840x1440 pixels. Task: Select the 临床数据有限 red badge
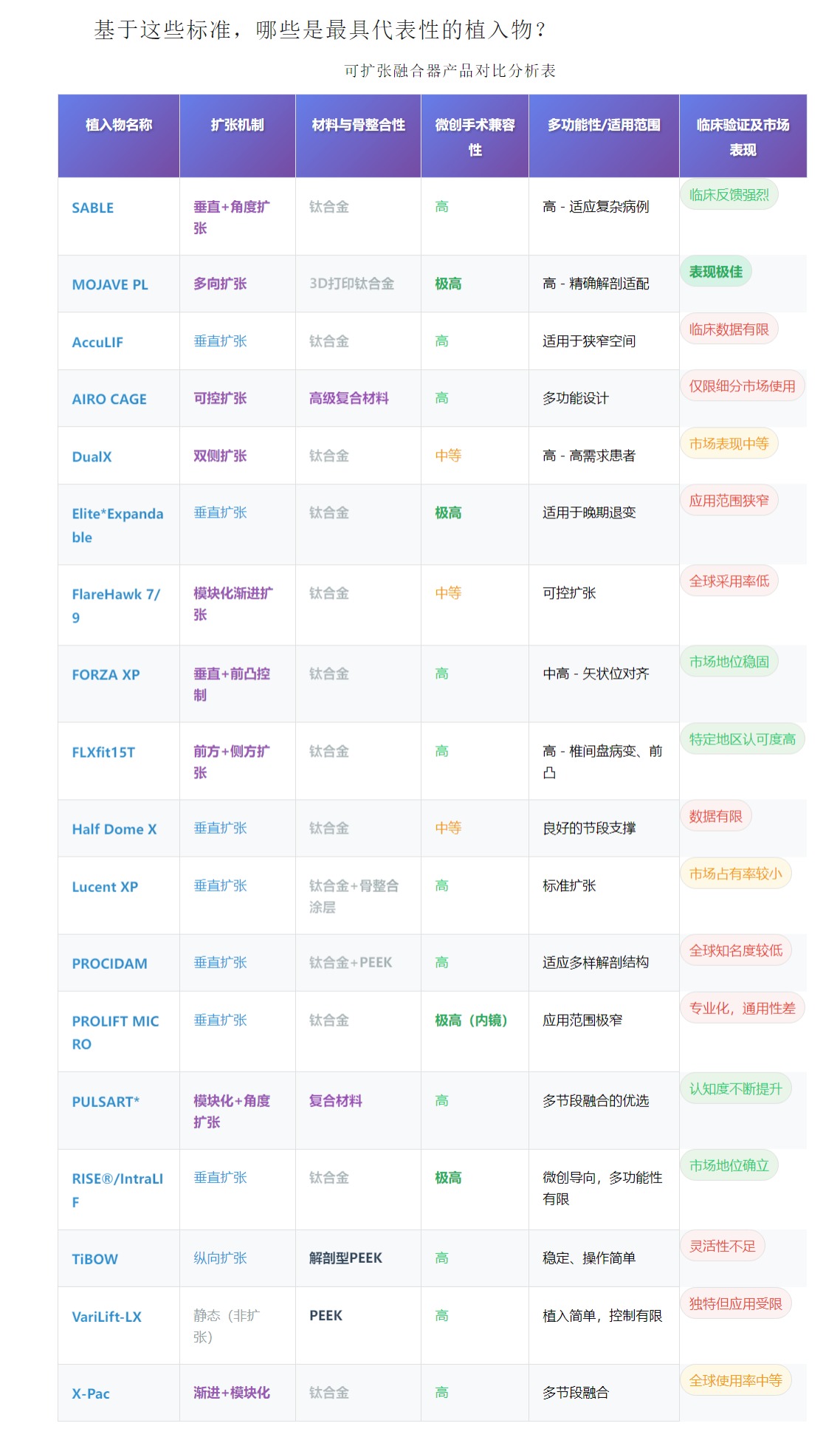point(729,329)
